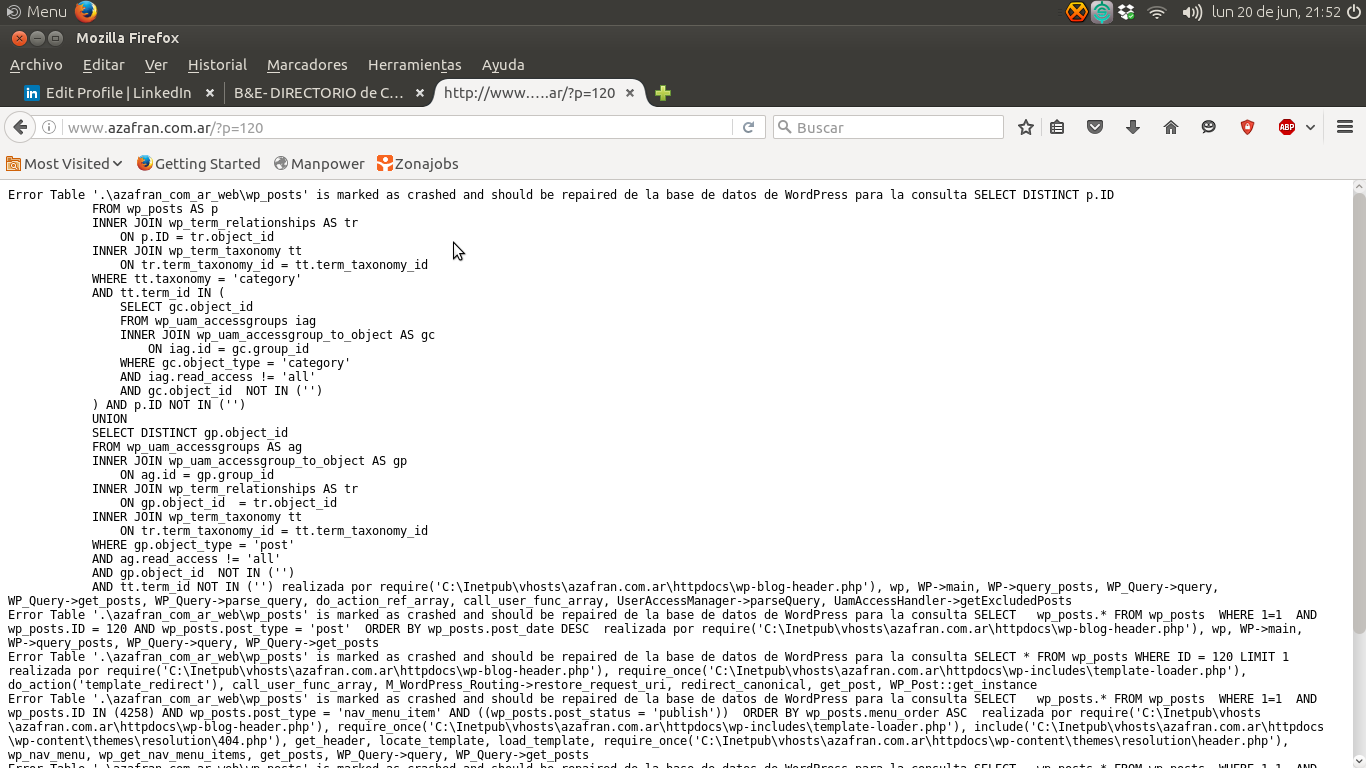
Task: Click the Adblock Plus icon
Action: (1287, 127)
